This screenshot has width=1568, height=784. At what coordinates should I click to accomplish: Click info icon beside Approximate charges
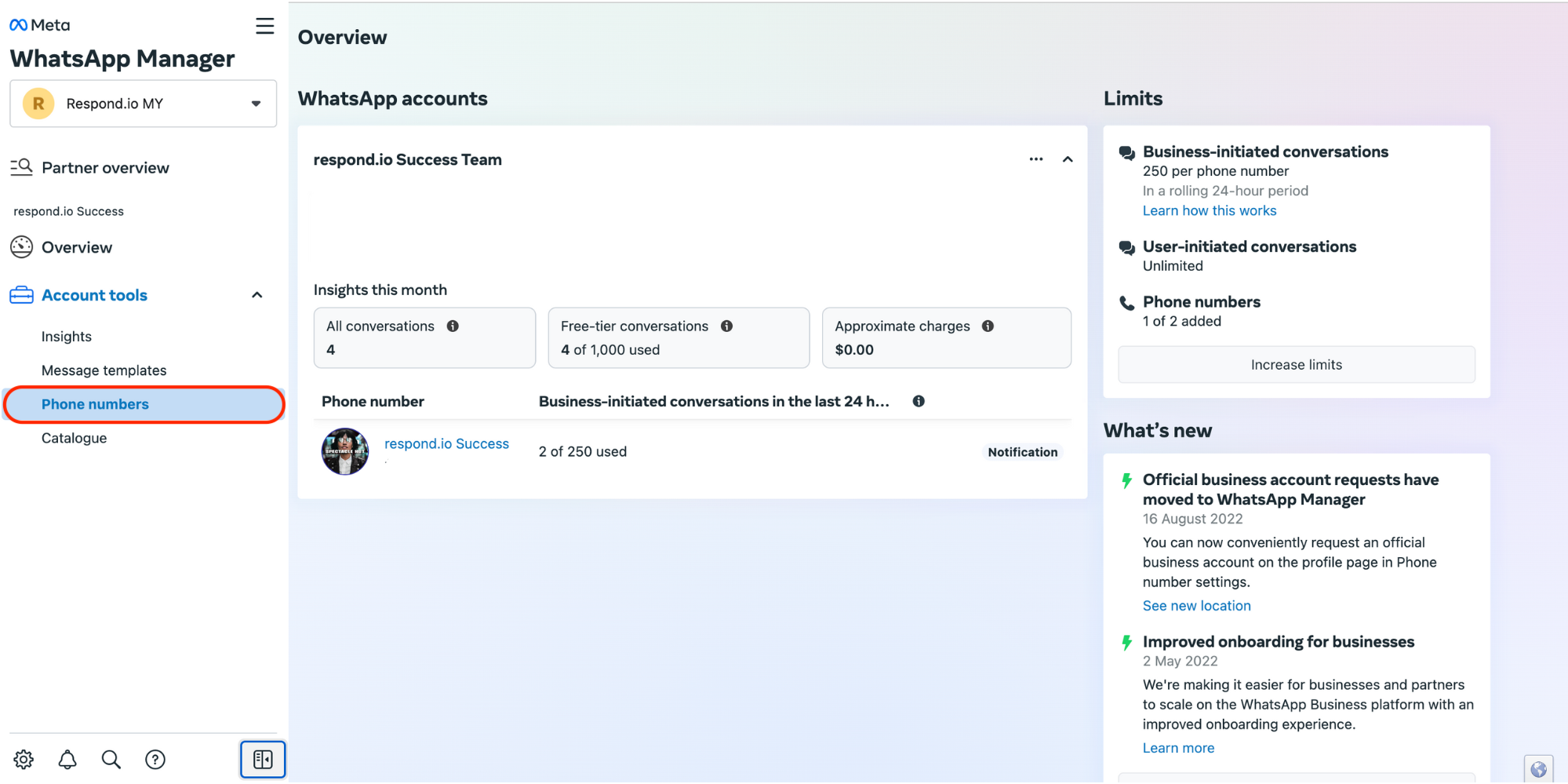click(988, 326)
